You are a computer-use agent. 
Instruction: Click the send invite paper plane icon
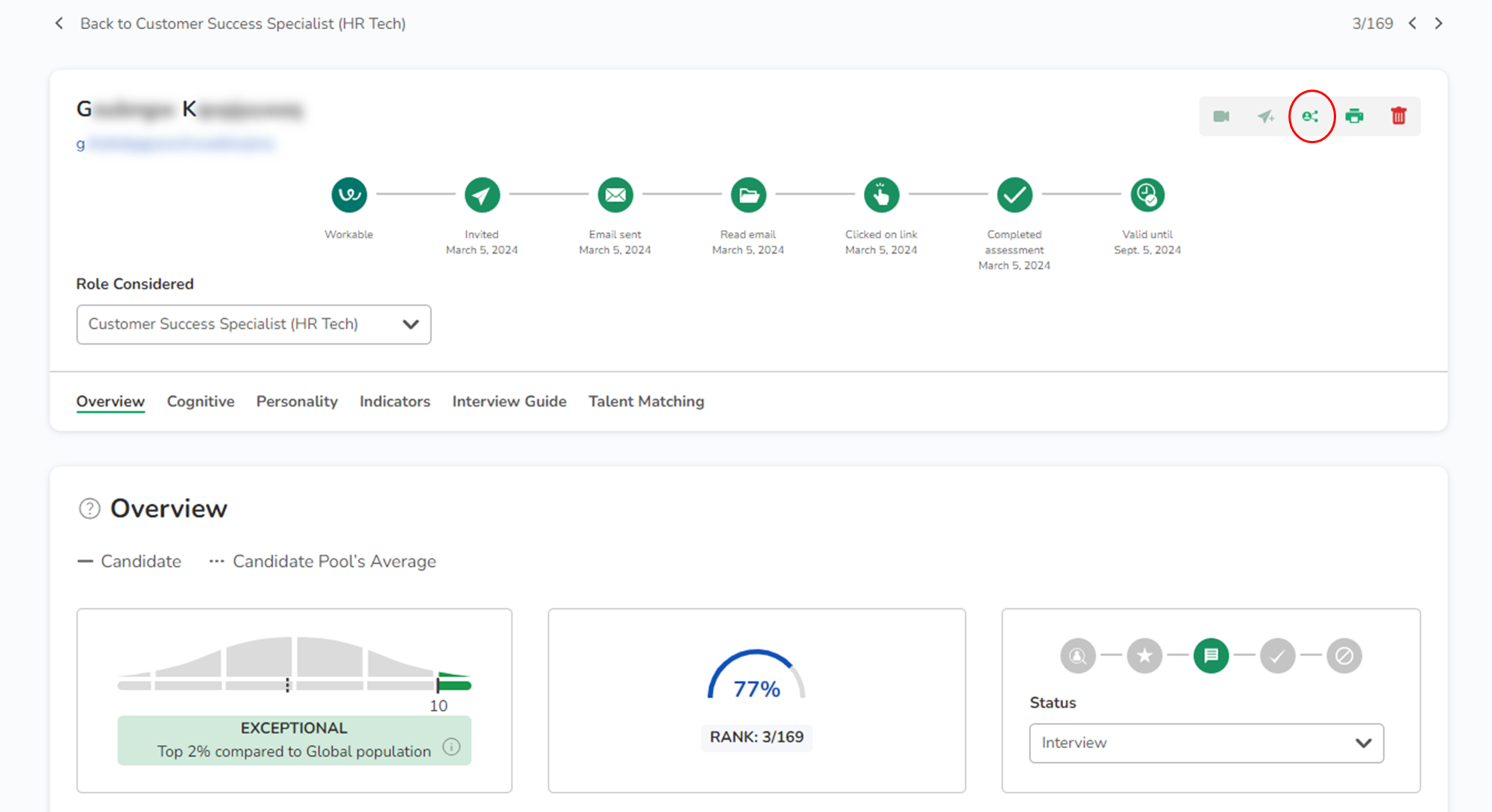coord(1266,116)
